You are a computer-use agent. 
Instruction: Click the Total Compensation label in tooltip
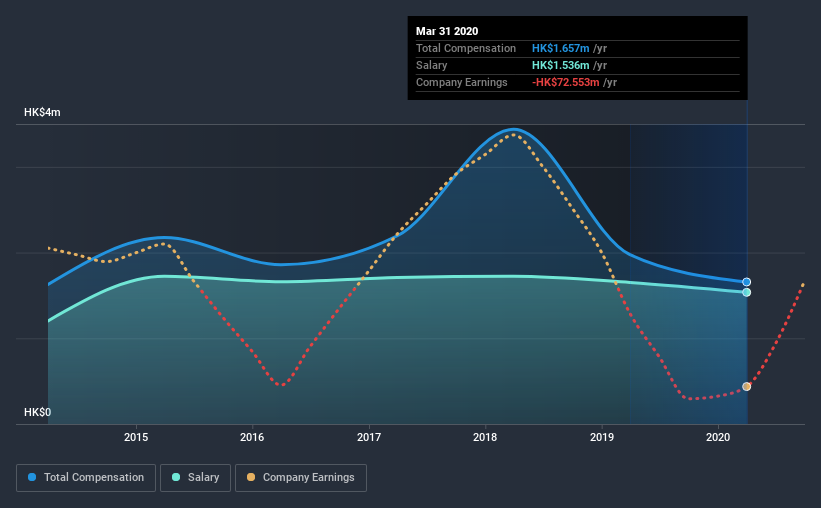[x=466, y=48]
